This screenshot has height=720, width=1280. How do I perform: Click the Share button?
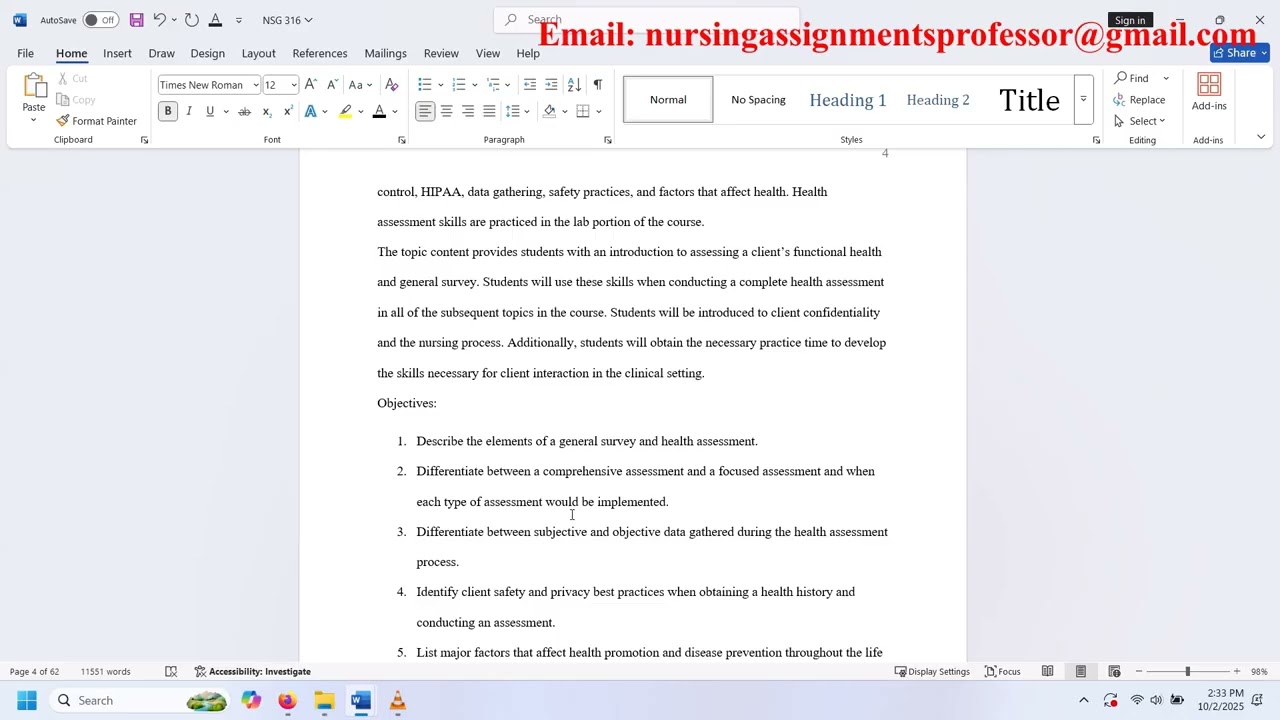1240,53
